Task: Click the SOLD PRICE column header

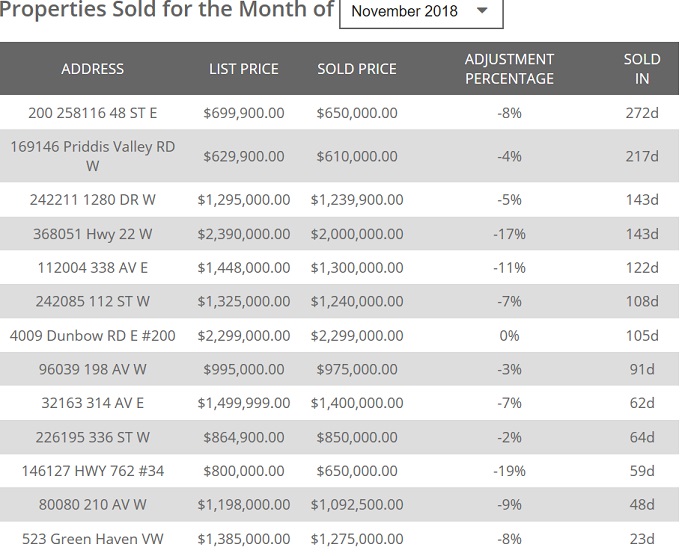Action: [357, 69]
